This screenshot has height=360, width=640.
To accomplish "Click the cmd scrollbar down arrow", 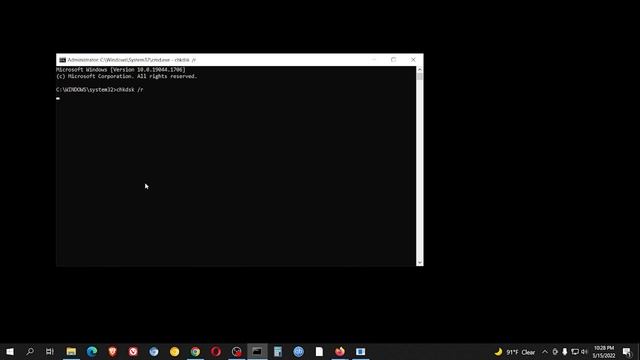I will click(420, 263).
